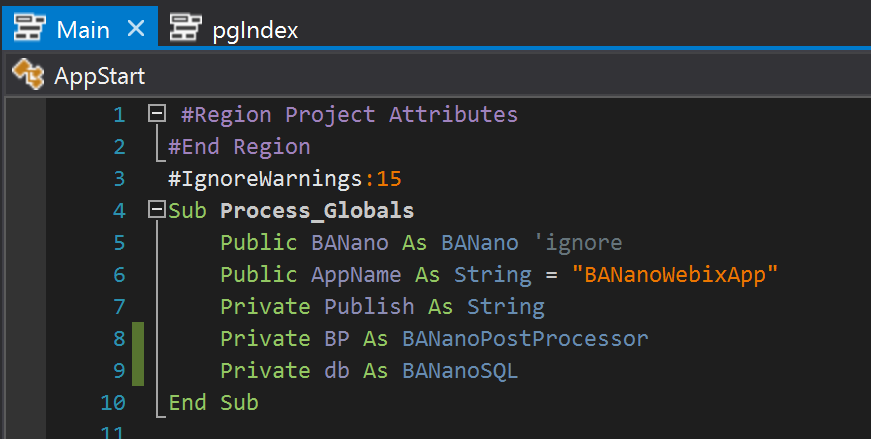Click line number 3 in gutter
The height and width of the screenshot is (439, 871).
pyautogui.click(x=119, y=179)
